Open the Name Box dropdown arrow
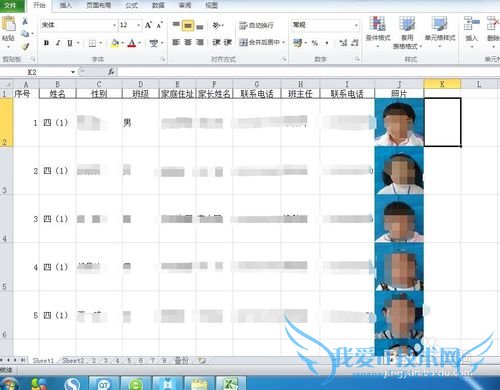The width and height of the screenshot is (500, 390). (x=73, y=72)
